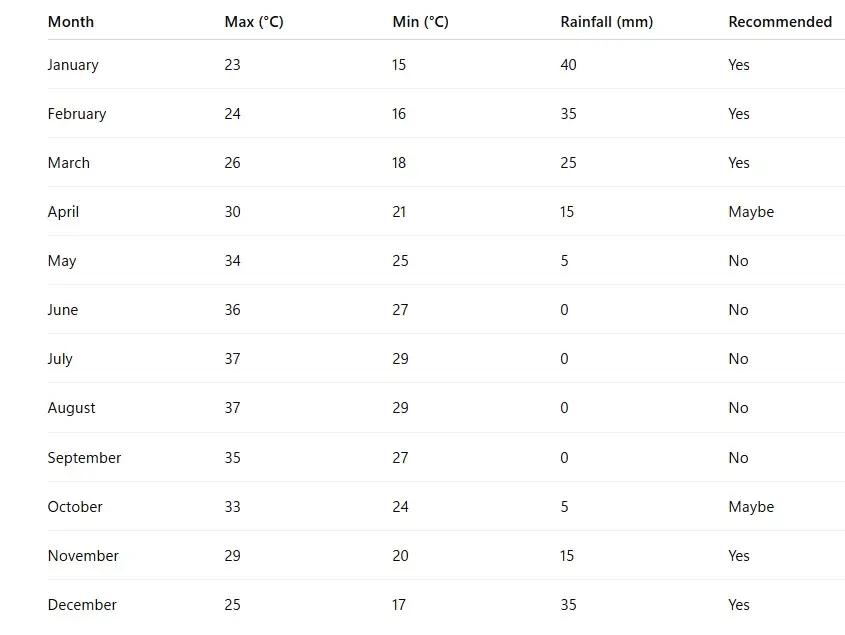This screenshot has width=845, height=635.
Task: Select the August month cell
Action: (72, 408)
